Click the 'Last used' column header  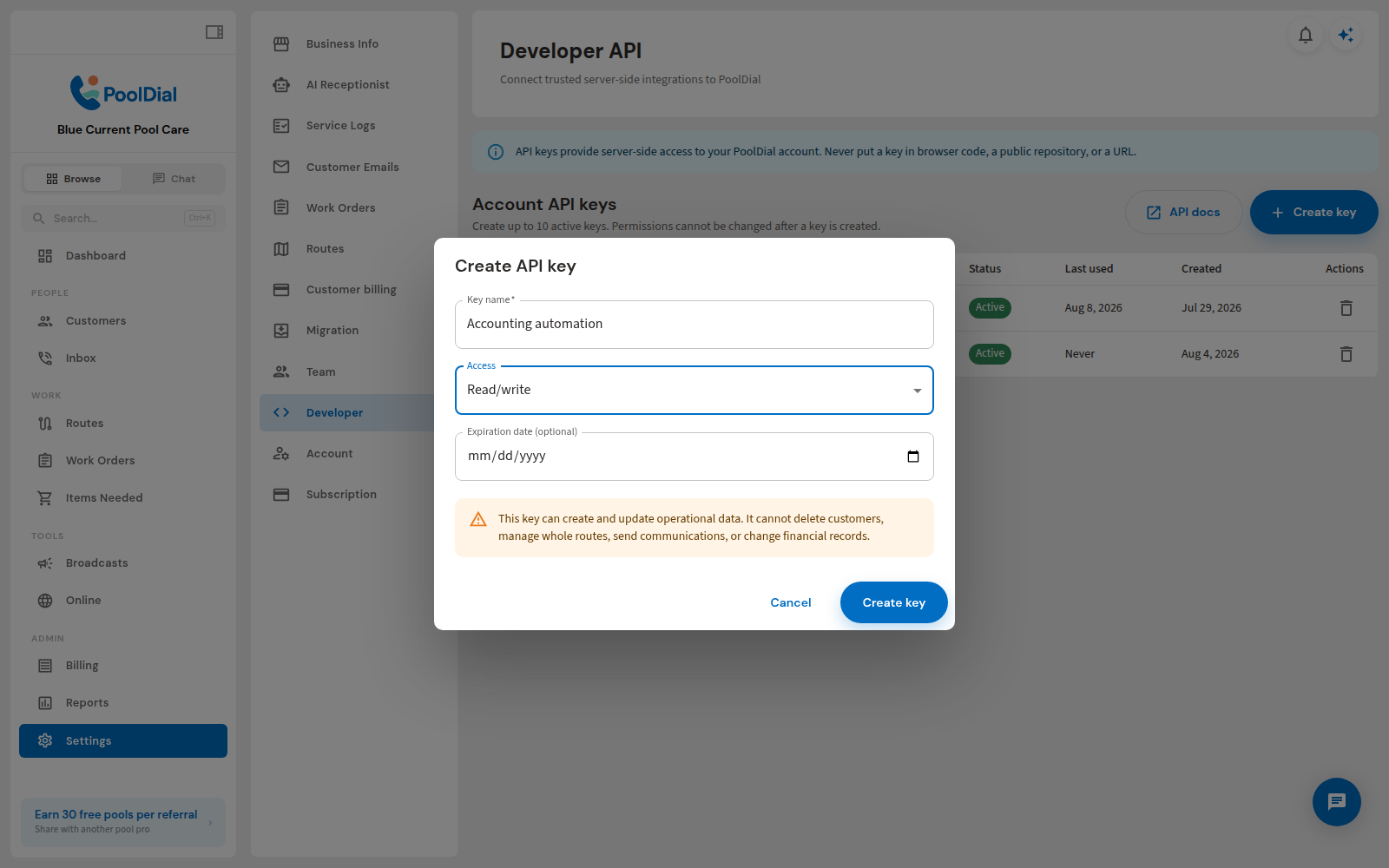coord(1089,269)
